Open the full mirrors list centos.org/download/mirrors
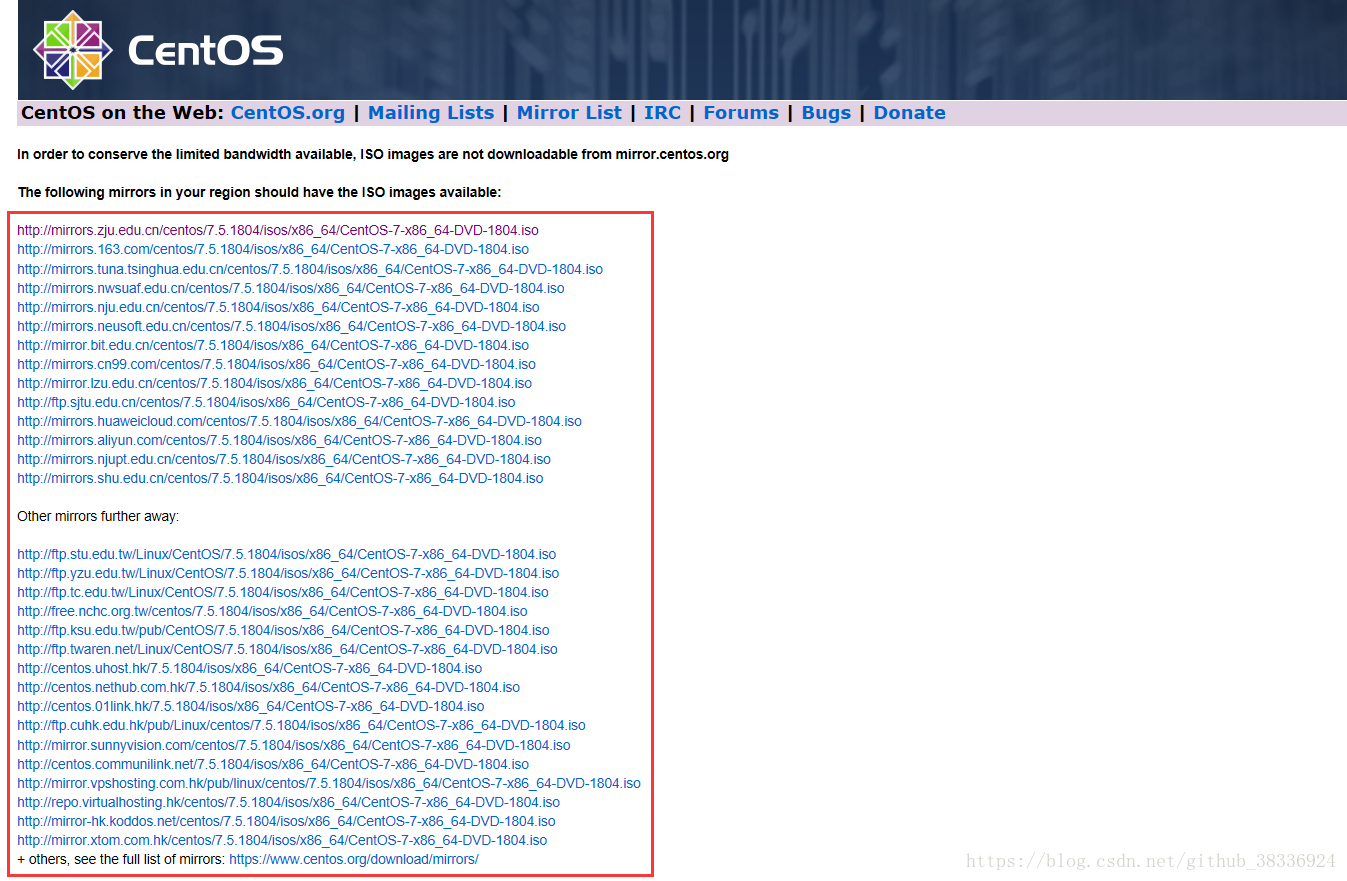The height and width of the screenshot is (881, 1347). coord(354,859)
